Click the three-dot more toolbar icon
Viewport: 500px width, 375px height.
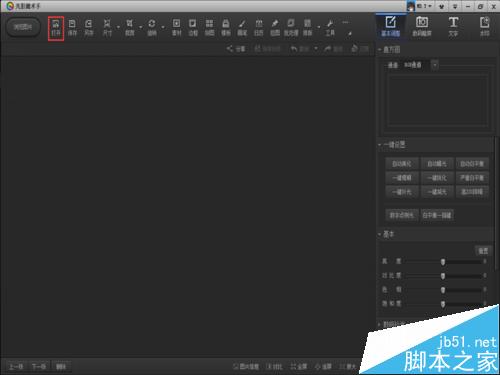(345, 22)
